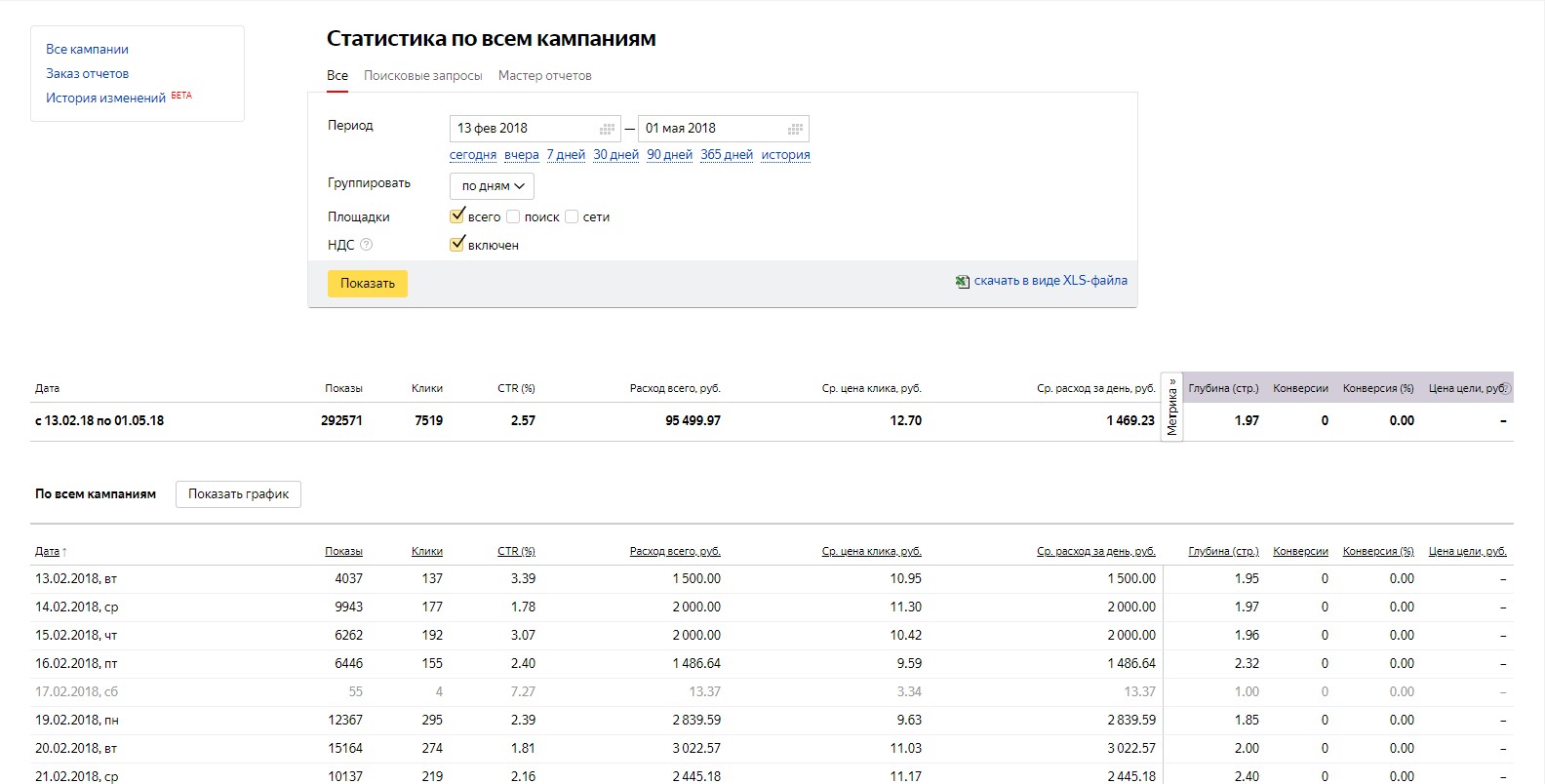Screen dimensions: 1545x784
Task: Click the row date '16.02.2018, пт'
Action: coord(76,663)
